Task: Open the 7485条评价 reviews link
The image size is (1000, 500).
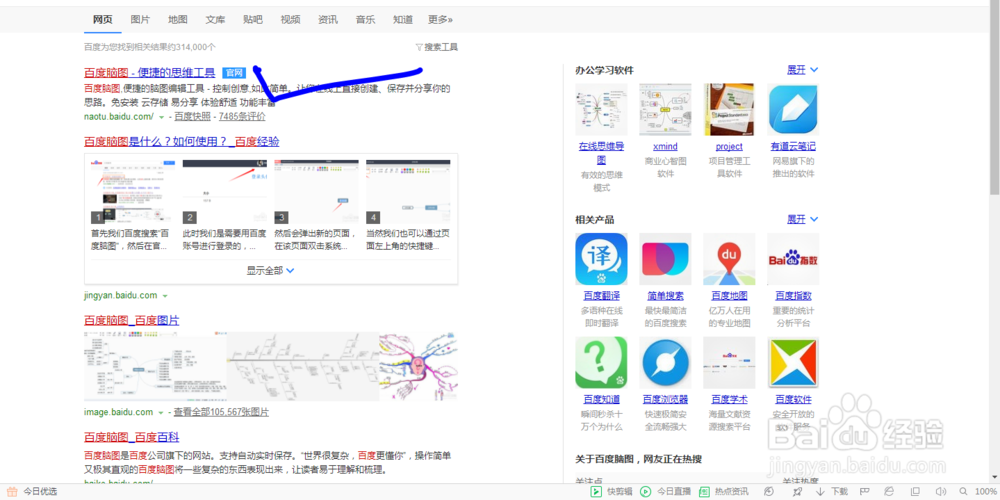Action: click(242, 117)
